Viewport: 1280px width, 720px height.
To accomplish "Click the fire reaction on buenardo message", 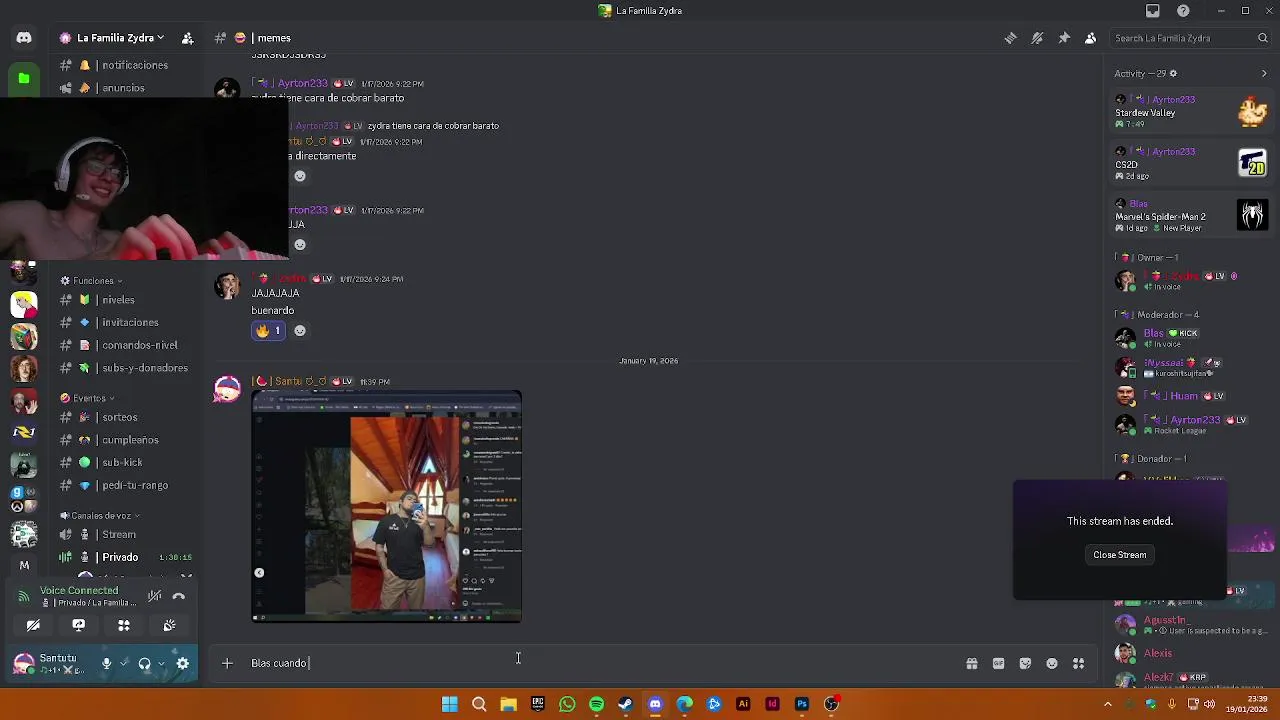I will [x=267, y=331].
